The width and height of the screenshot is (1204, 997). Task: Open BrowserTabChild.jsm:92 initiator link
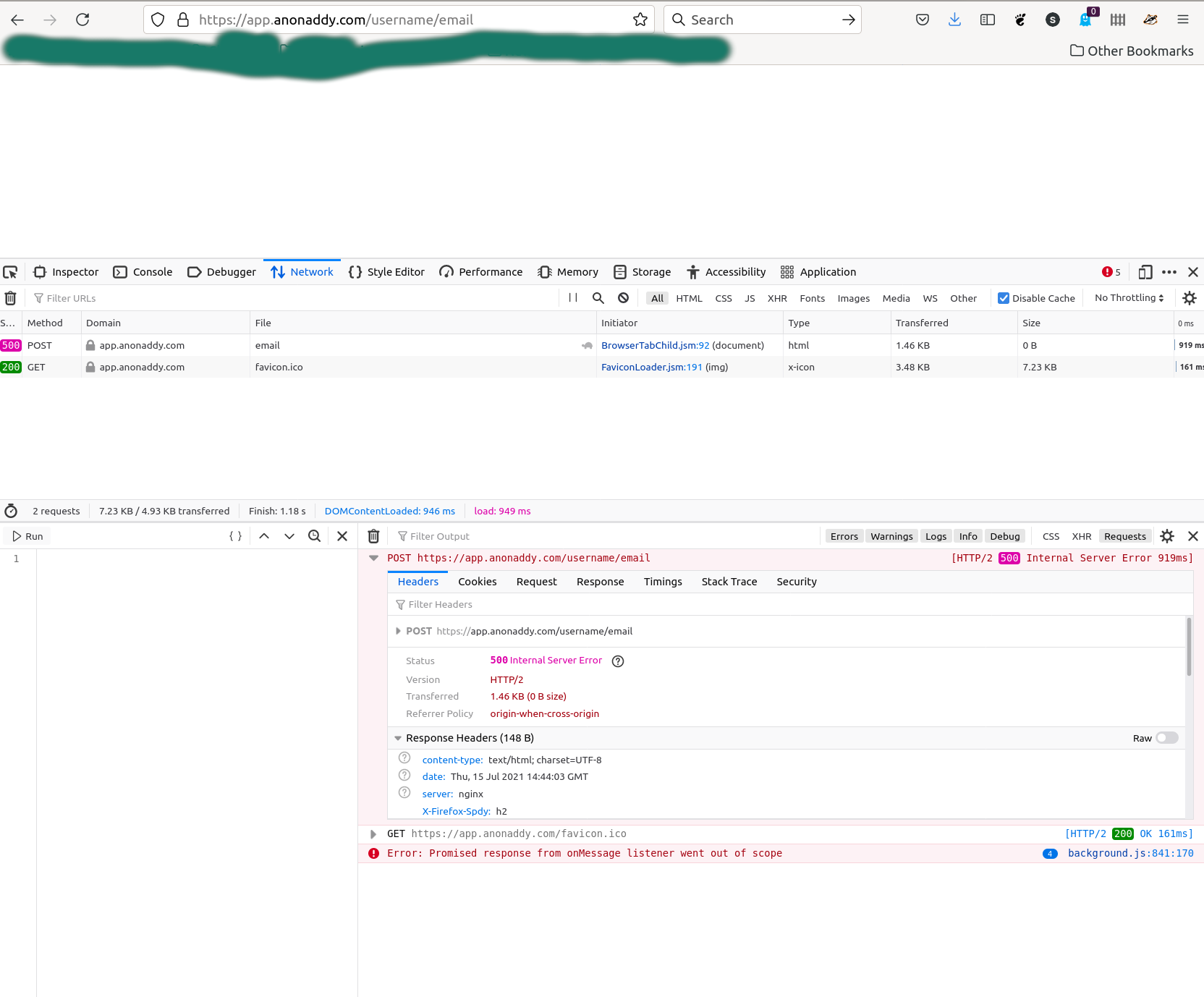[x=653, y=345]
